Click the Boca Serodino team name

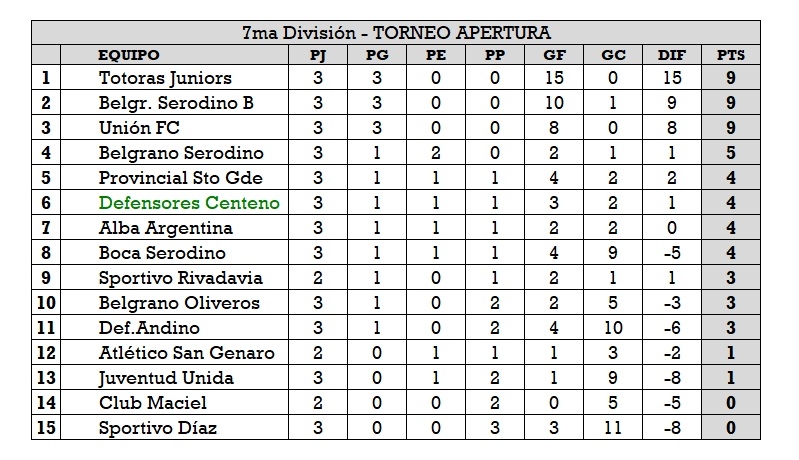point(162,253)
